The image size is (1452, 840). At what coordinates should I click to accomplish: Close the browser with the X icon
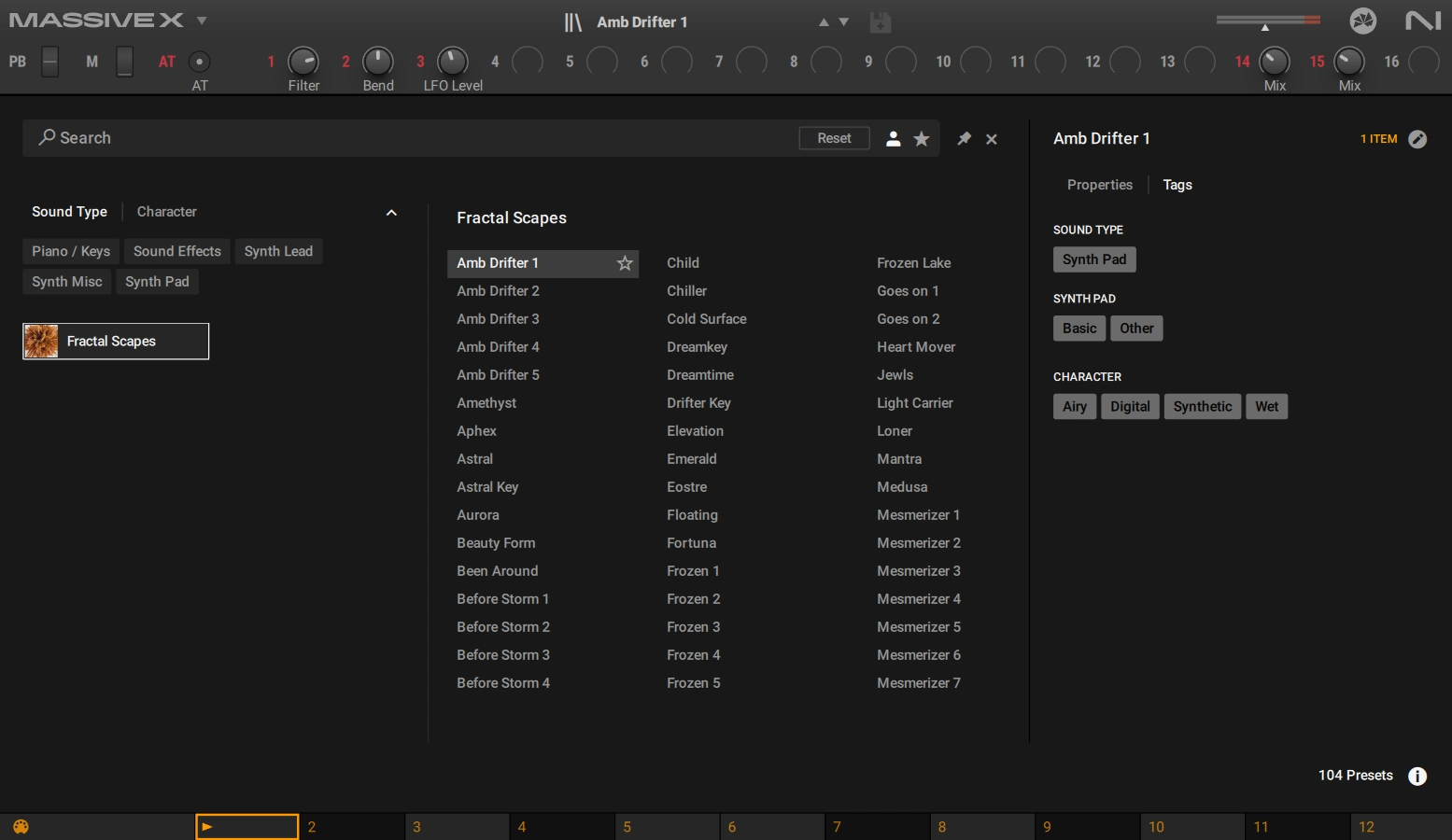click(x=992, y=139)
